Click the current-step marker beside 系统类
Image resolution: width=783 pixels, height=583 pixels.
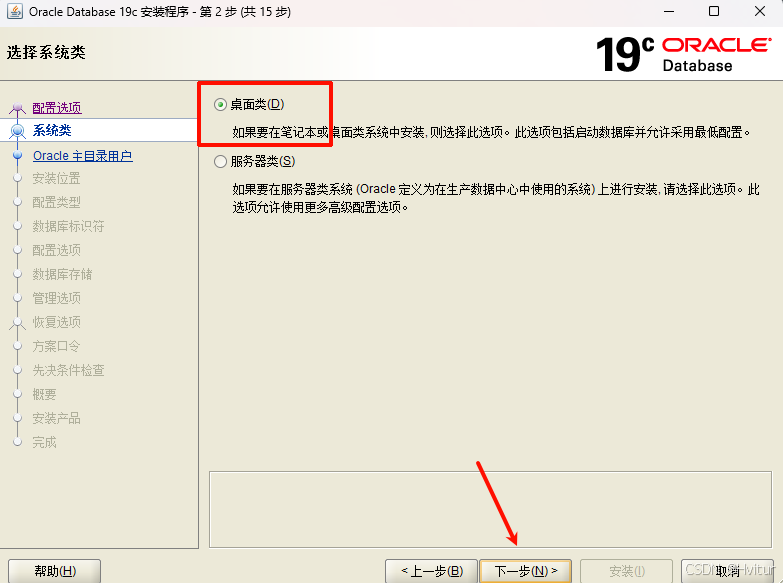click(x=17, y=130)
